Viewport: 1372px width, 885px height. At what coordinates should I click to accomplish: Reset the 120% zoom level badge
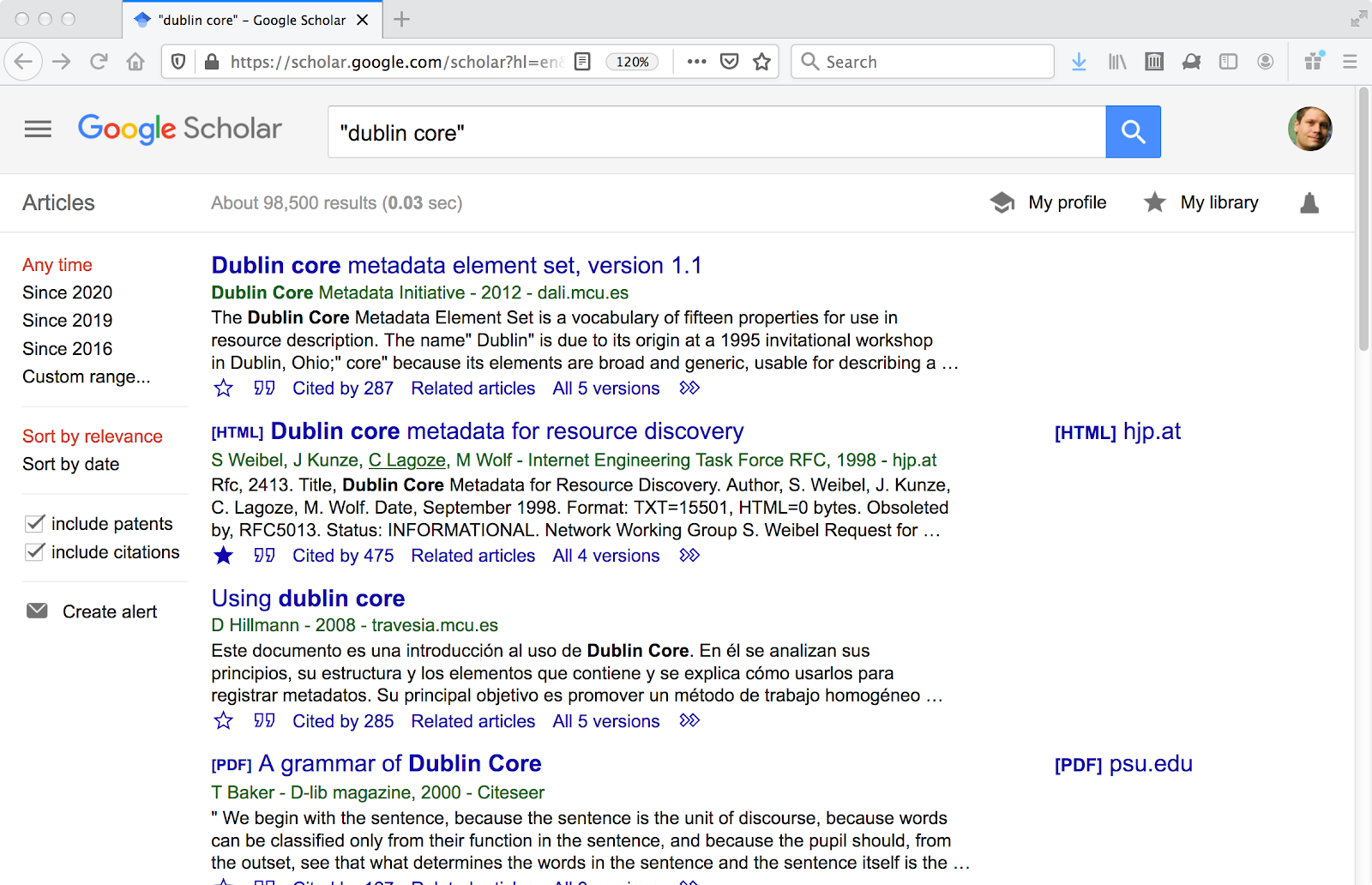coord(632,62)
